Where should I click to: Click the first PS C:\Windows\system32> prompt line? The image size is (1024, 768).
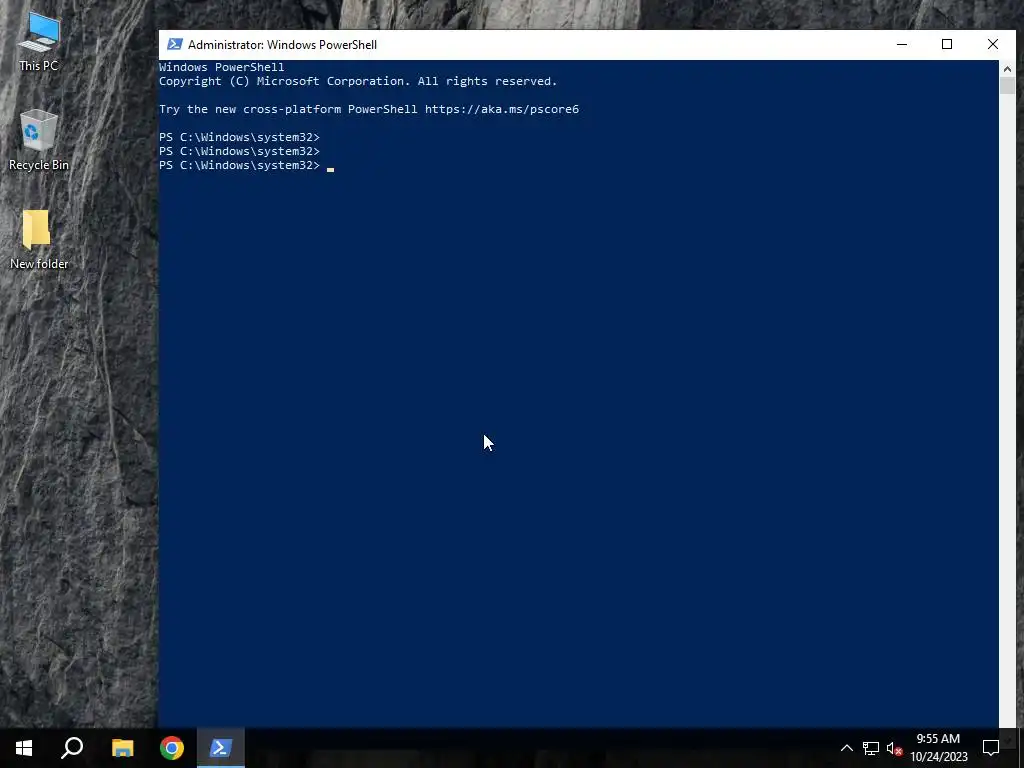click(239, 137)
